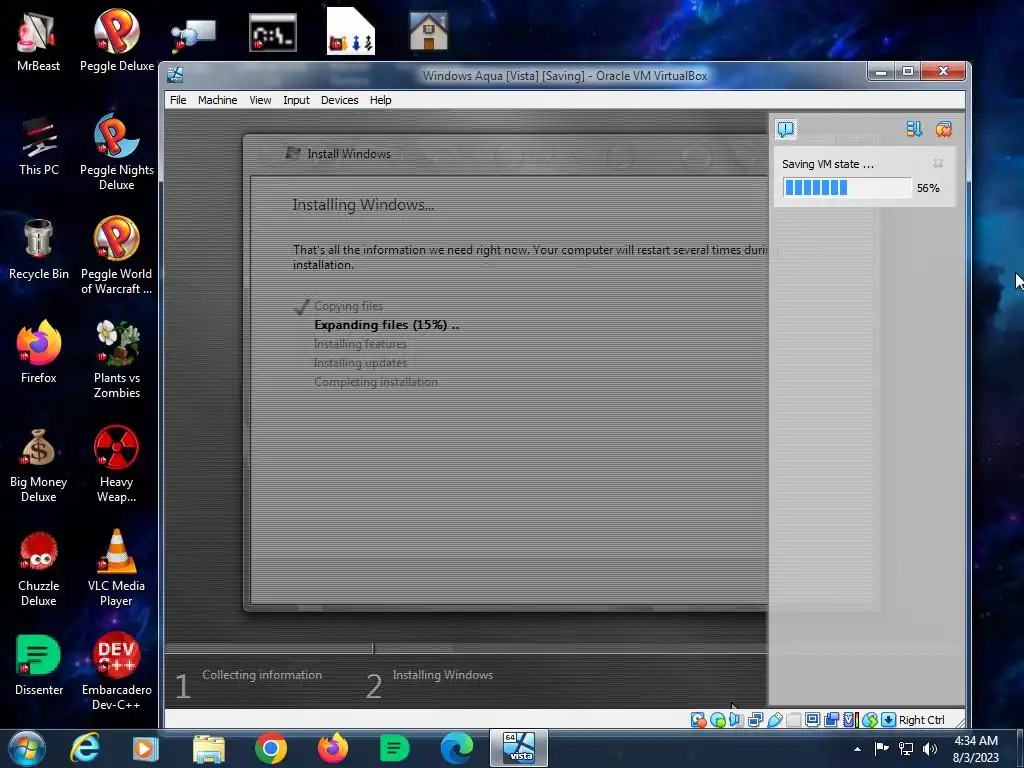Open File Explorer from the taskbar
The height and width of the screenshot is (768, 1024).
coord(208,748)
